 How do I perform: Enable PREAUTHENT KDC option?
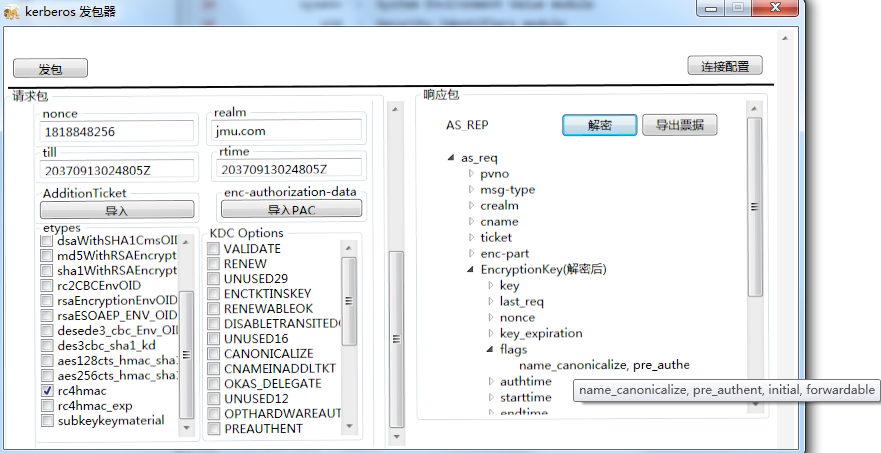click(x=214, y=428)
